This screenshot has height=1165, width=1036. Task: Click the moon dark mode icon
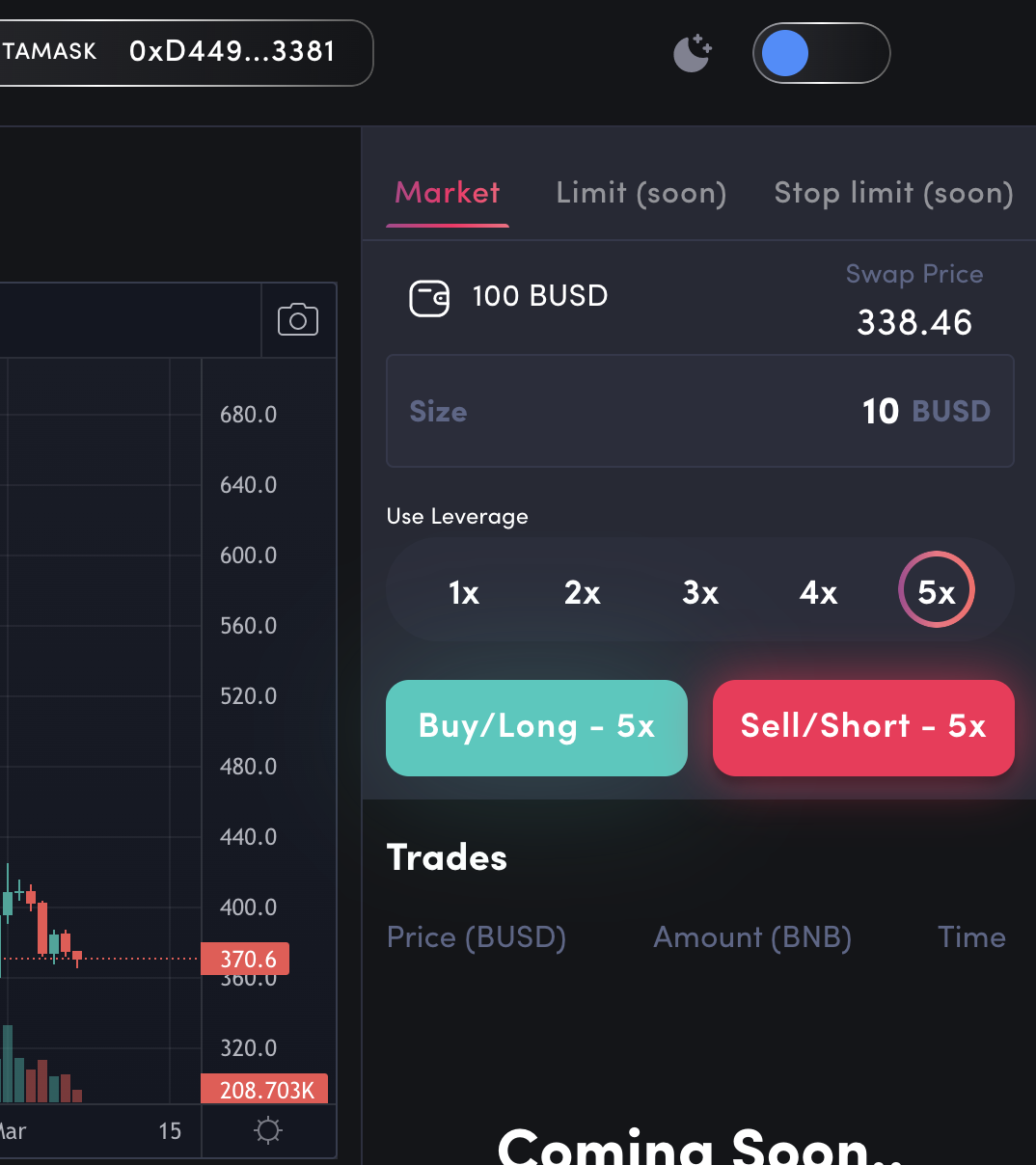[692, 54]
